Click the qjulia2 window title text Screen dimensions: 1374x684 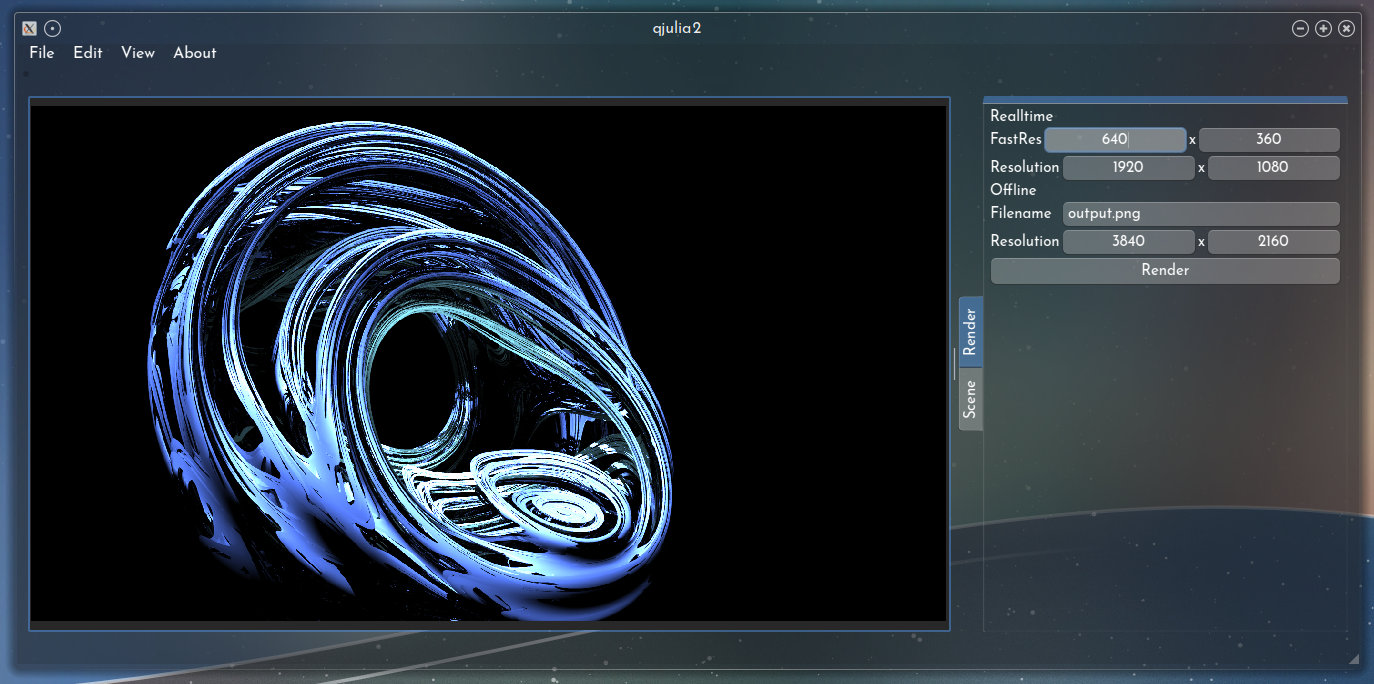(676, 28)
